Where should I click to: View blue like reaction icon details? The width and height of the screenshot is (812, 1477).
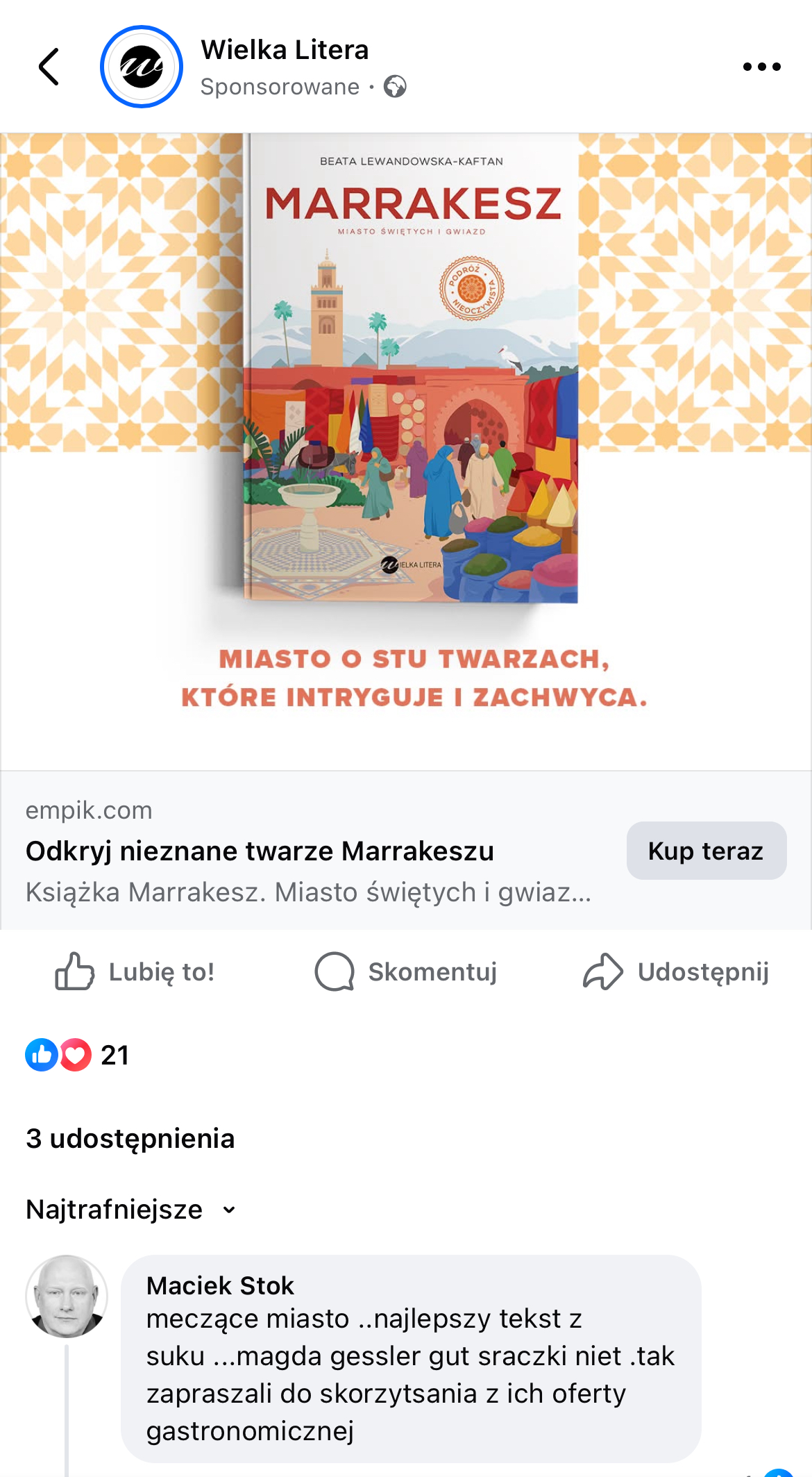(x=42, y=1055)
